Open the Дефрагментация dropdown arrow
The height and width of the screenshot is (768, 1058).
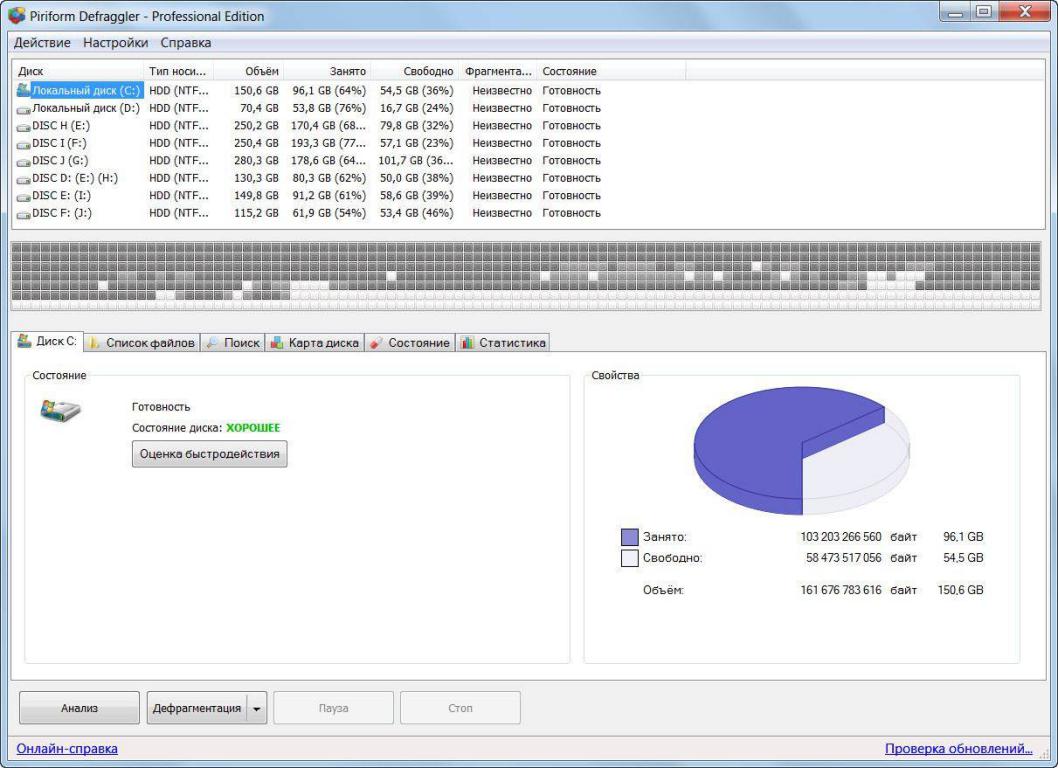coord(256,709)
